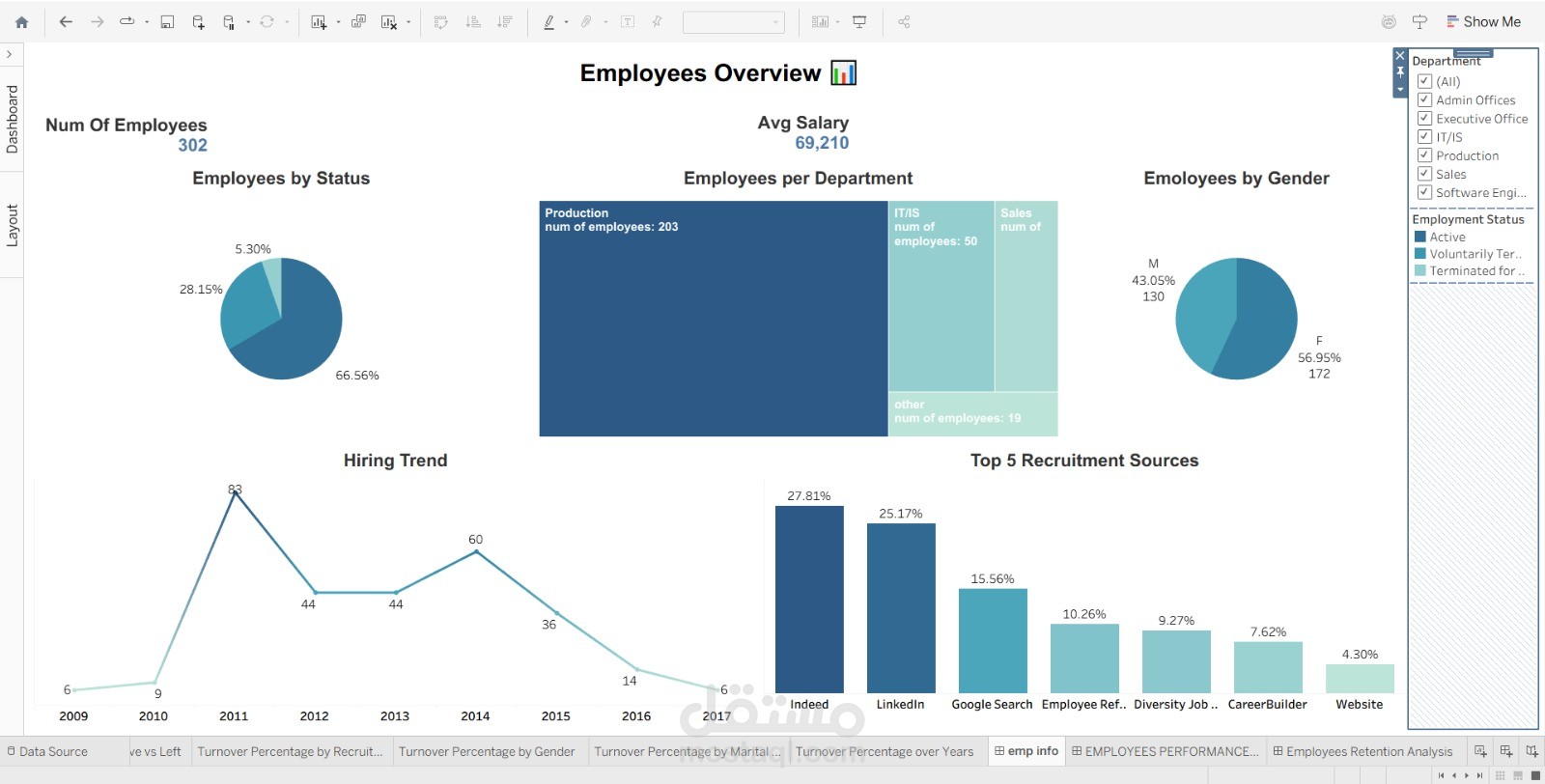Image resolution: width=1545 pixels, height=784 pixels.
Task: Open Data Guide icon near Show Me
Action: point(1389,21)
